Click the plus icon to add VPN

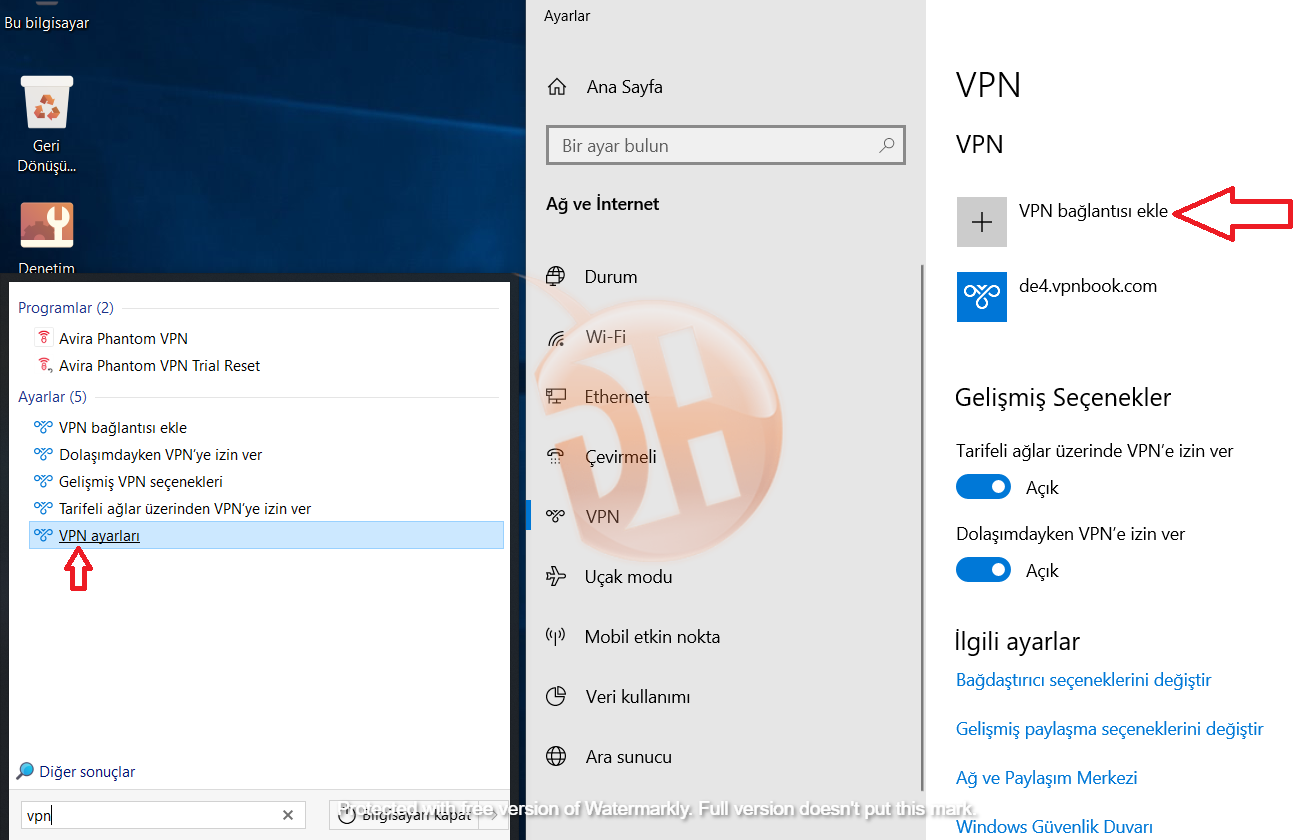coord(982,222)
